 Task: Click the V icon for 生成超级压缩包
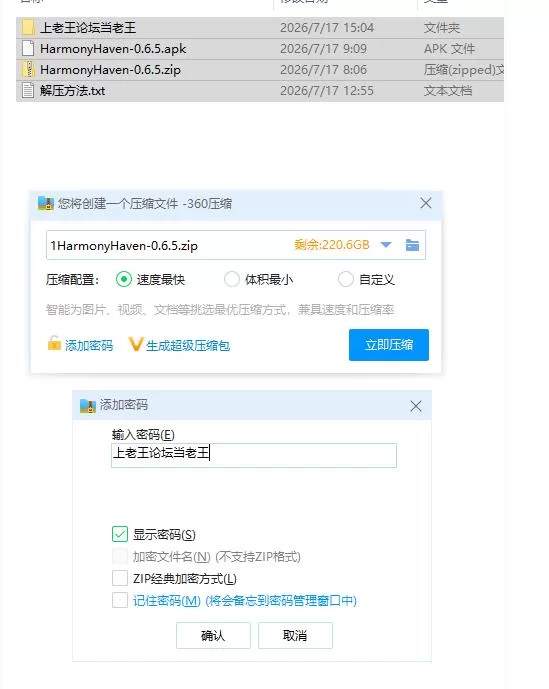coord(135,344)
